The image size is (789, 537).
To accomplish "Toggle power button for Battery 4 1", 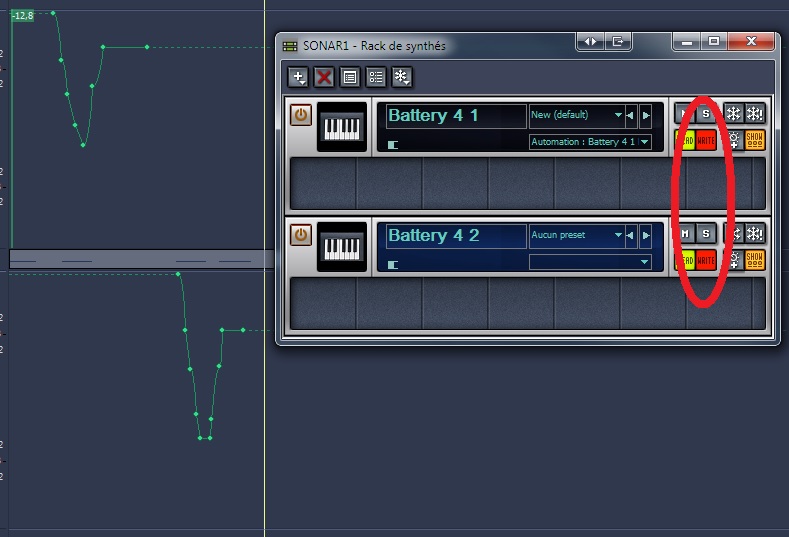I will click(301, 115).
